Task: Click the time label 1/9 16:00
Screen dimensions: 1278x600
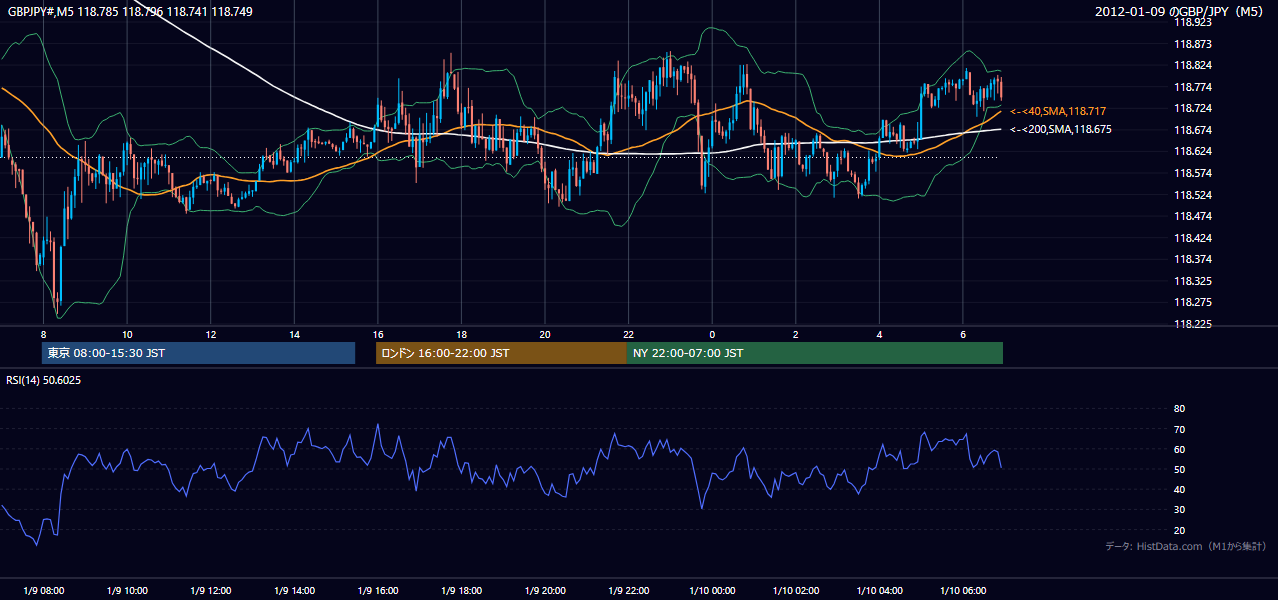Action: pyautogui.click(x=378, y=590)
